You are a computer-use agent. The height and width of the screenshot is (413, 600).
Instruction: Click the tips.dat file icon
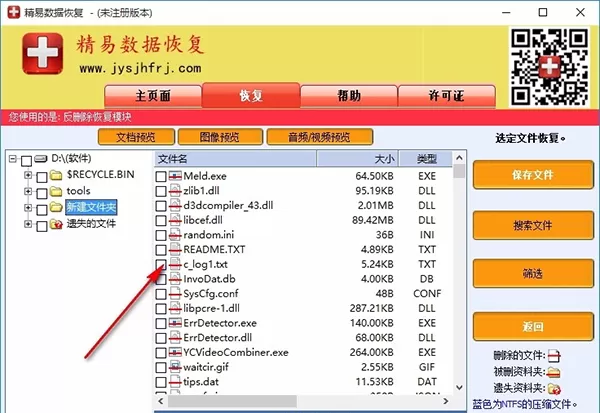point(175,382)
